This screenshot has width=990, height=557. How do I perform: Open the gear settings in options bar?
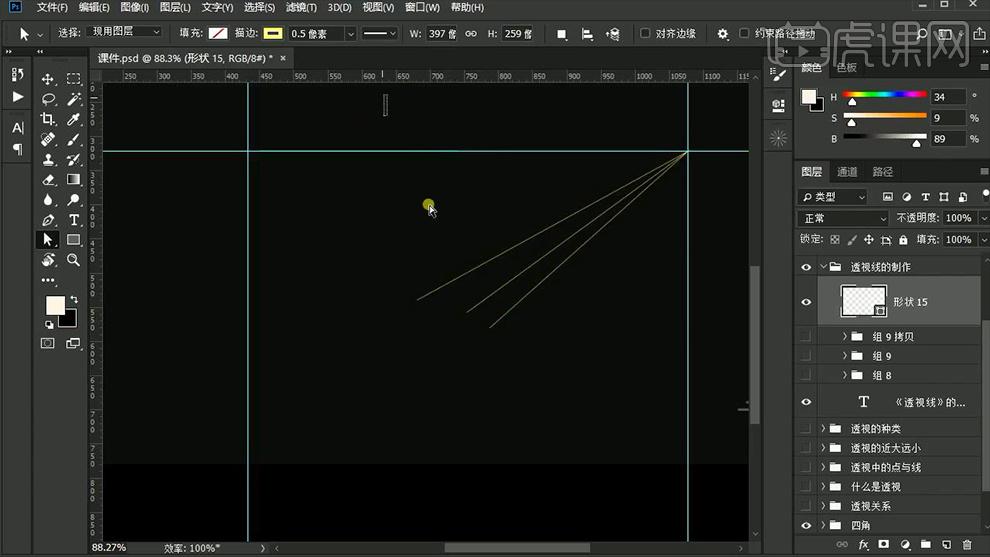723,34
